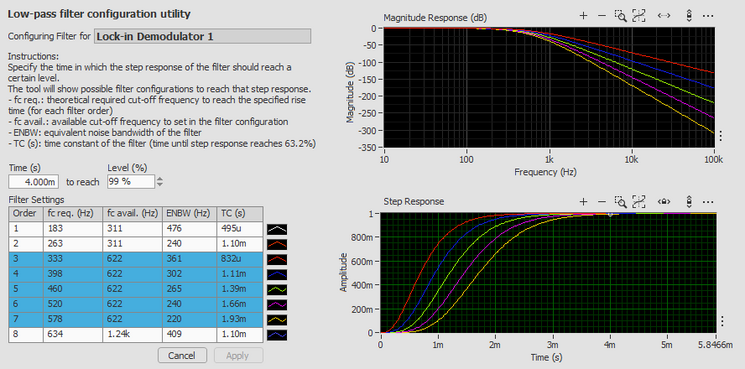Screen dimensions: 745x369
Task: Click the 1.93m TC cell
Action: [x=239, y=320]
